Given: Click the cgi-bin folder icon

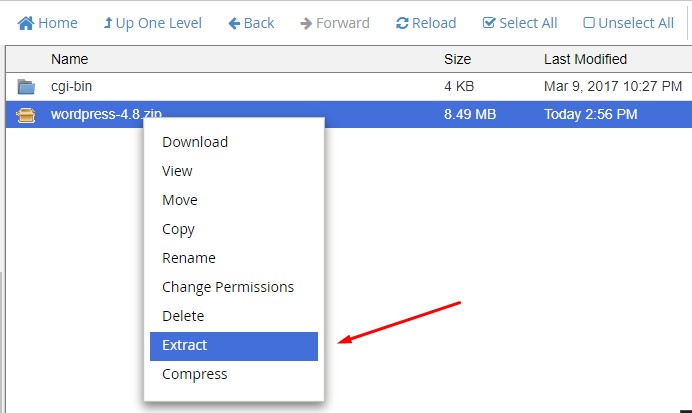Looking at the screenshot, I should [26, 86].
